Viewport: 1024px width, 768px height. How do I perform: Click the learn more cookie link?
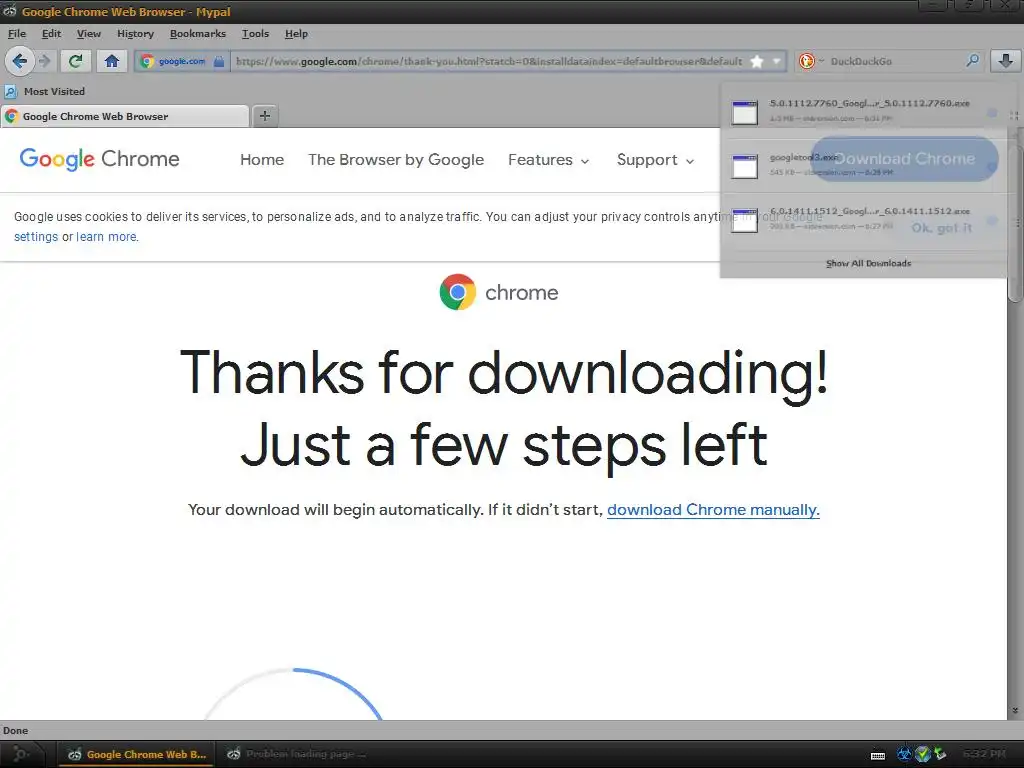[107, 236]
